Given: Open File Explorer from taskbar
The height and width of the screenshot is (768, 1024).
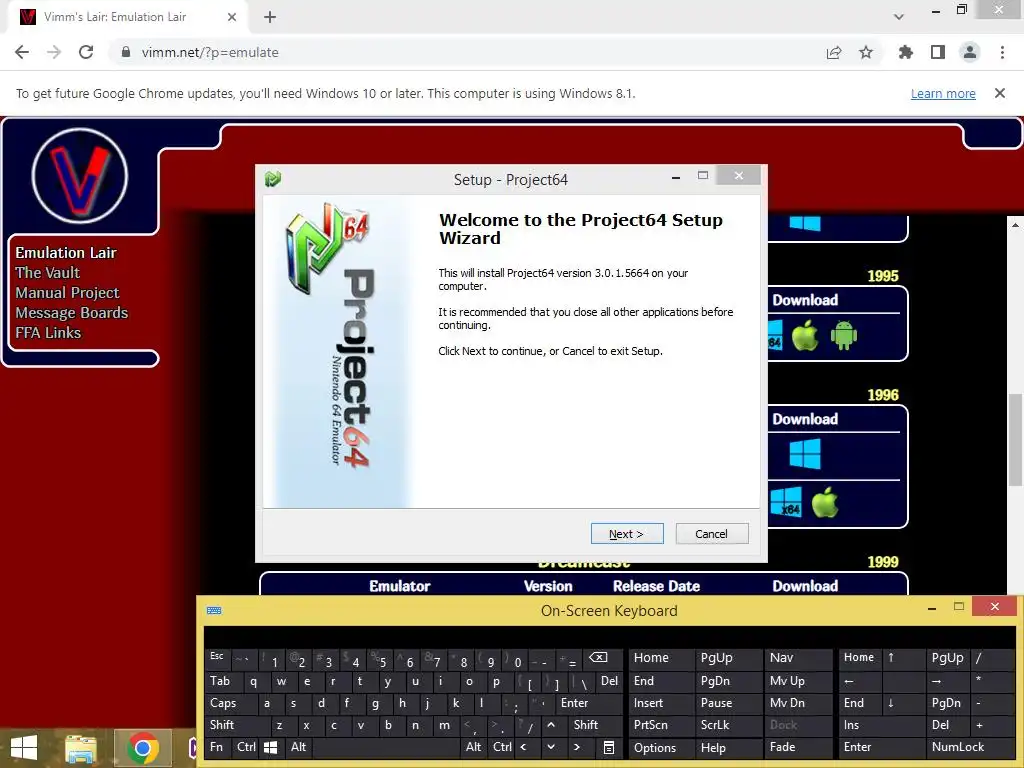Looking at the screenshot, I should coord(81,748).
